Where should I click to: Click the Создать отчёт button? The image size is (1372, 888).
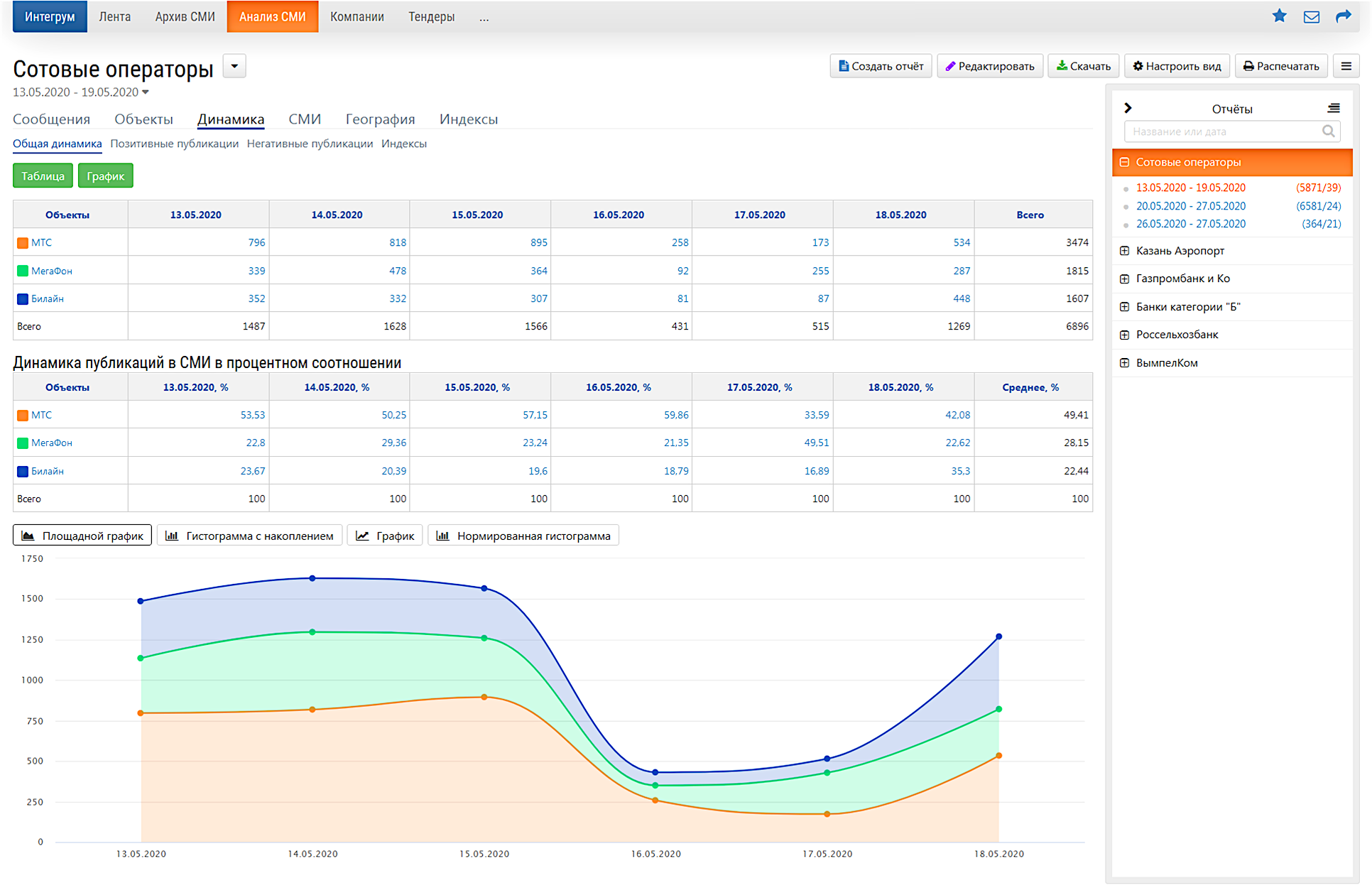881,66
